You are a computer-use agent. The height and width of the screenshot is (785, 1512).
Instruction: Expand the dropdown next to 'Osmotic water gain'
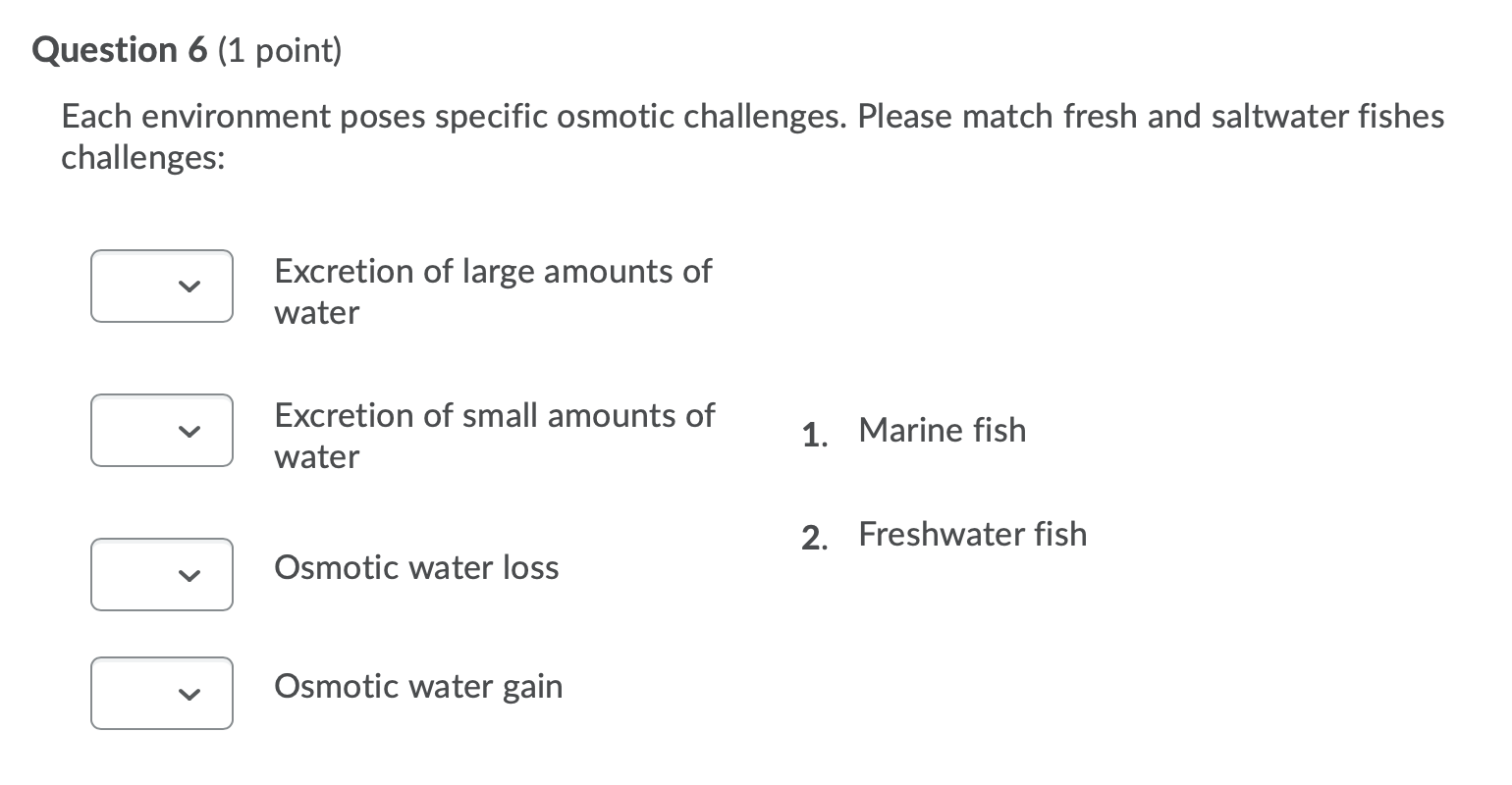coord(162,693)
